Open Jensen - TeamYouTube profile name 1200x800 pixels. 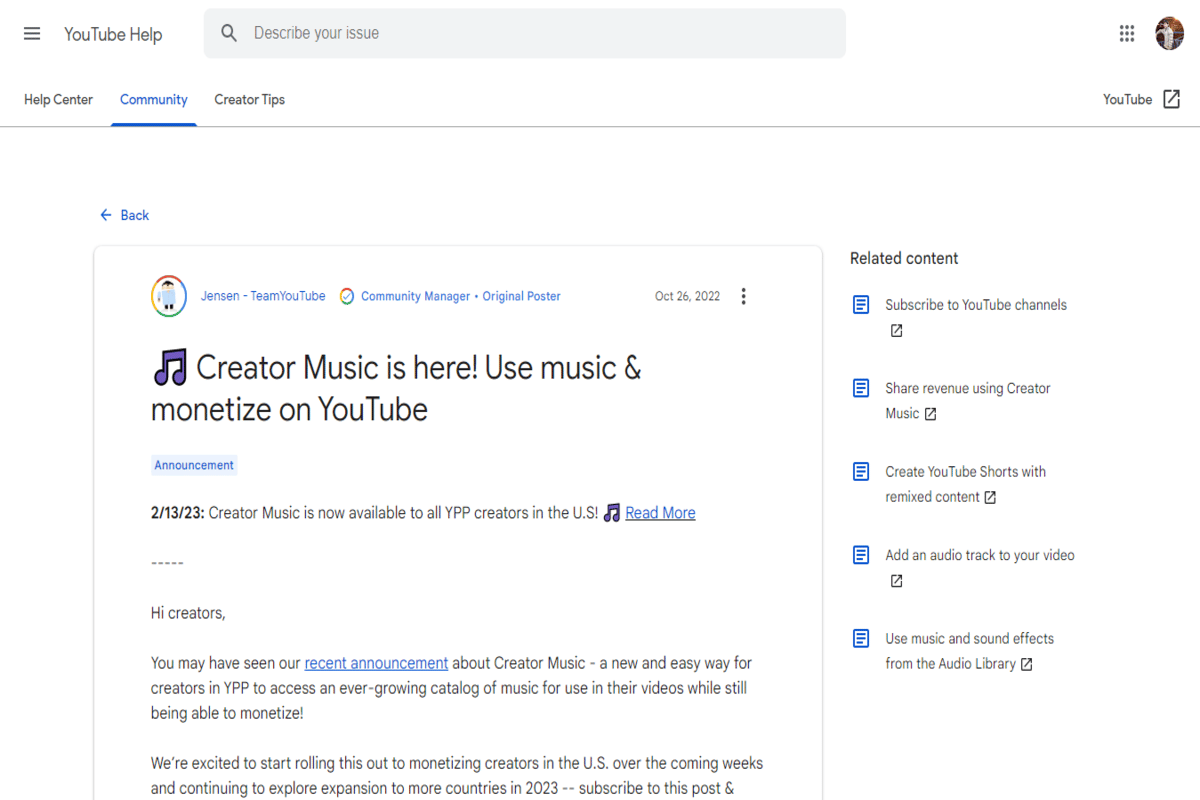pyautogui.click(x=263, y=296)
